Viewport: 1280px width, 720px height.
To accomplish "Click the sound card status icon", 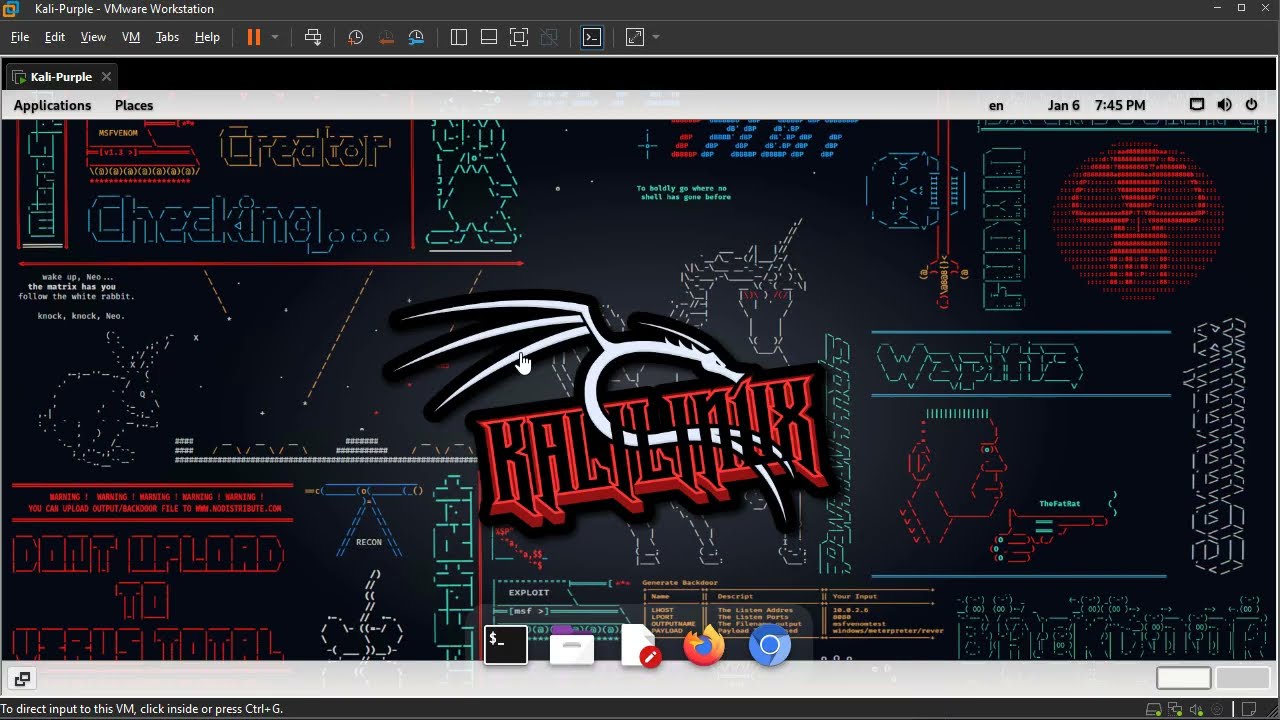I will point(1196,709).
